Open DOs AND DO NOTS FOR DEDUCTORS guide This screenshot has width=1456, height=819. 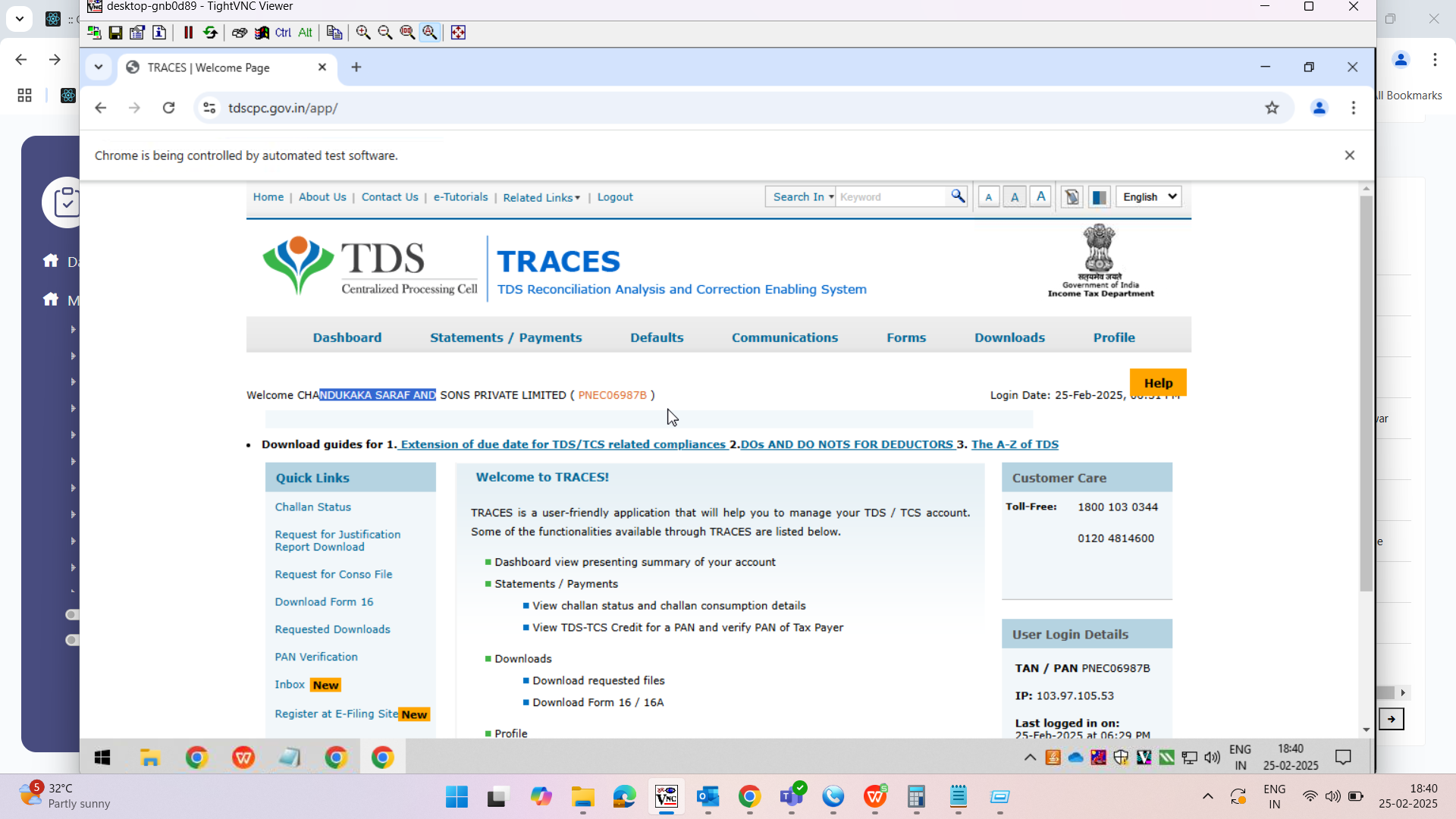(x=847, y=445)
